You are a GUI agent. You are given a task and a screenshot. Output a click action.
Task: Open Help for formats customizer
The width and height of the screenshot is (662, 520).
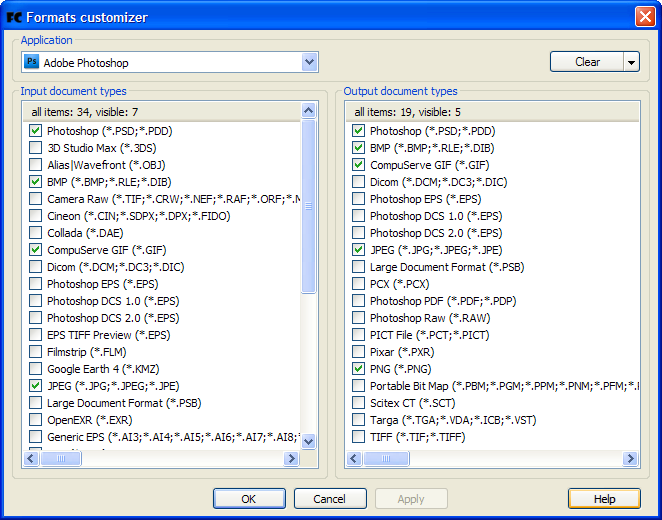604,499
